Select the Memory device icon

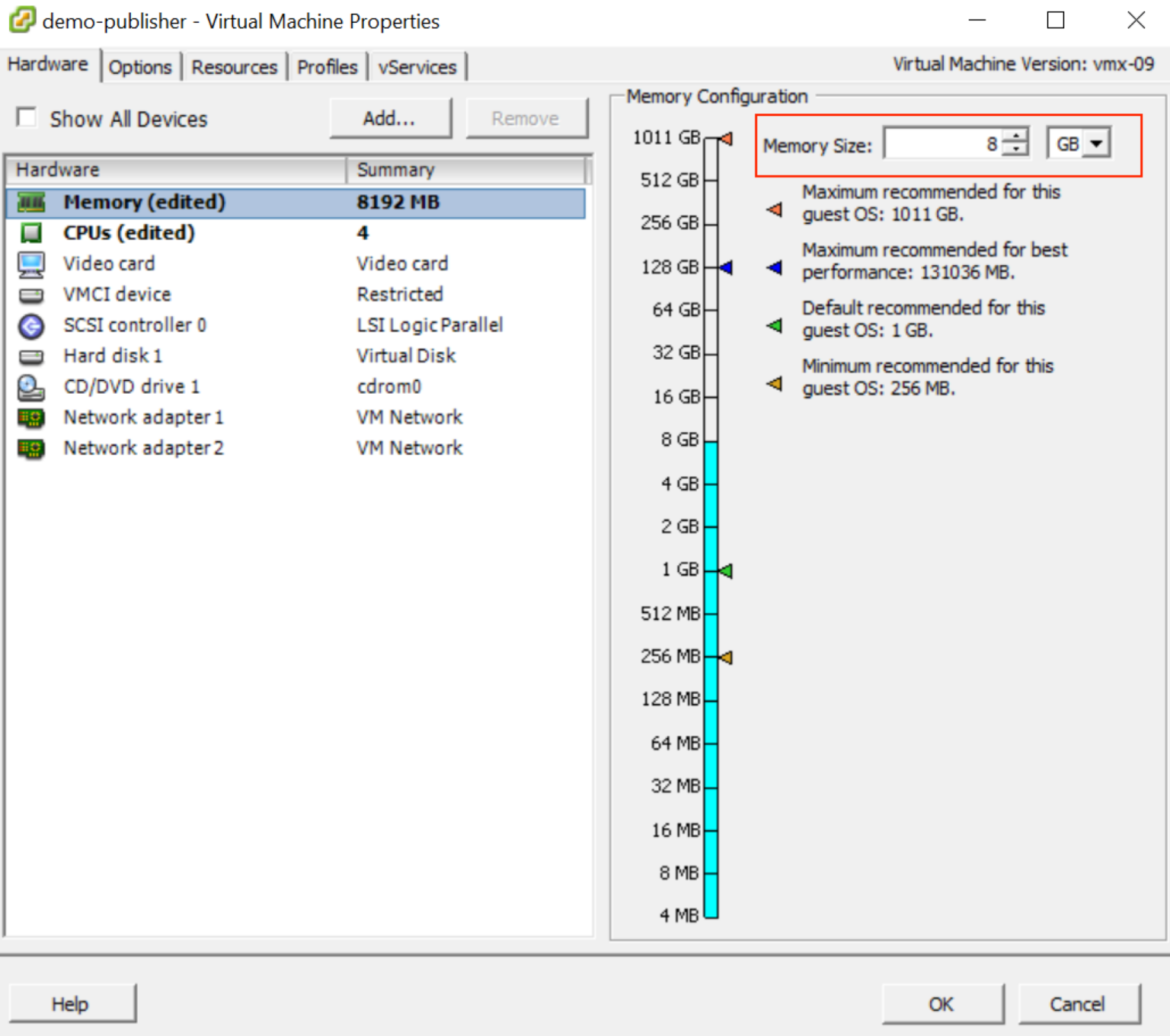(31, 202)
